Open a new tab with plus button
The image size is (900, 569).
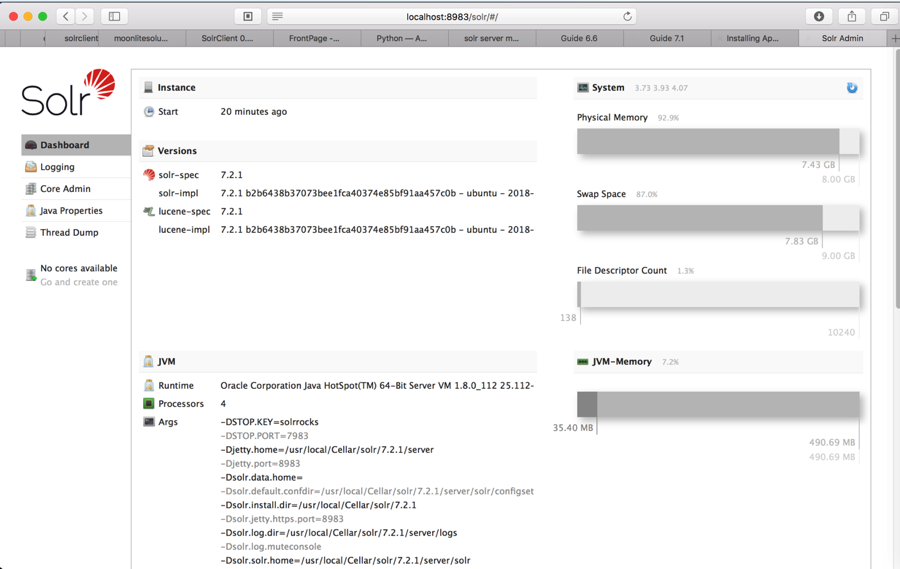(894, 38)
